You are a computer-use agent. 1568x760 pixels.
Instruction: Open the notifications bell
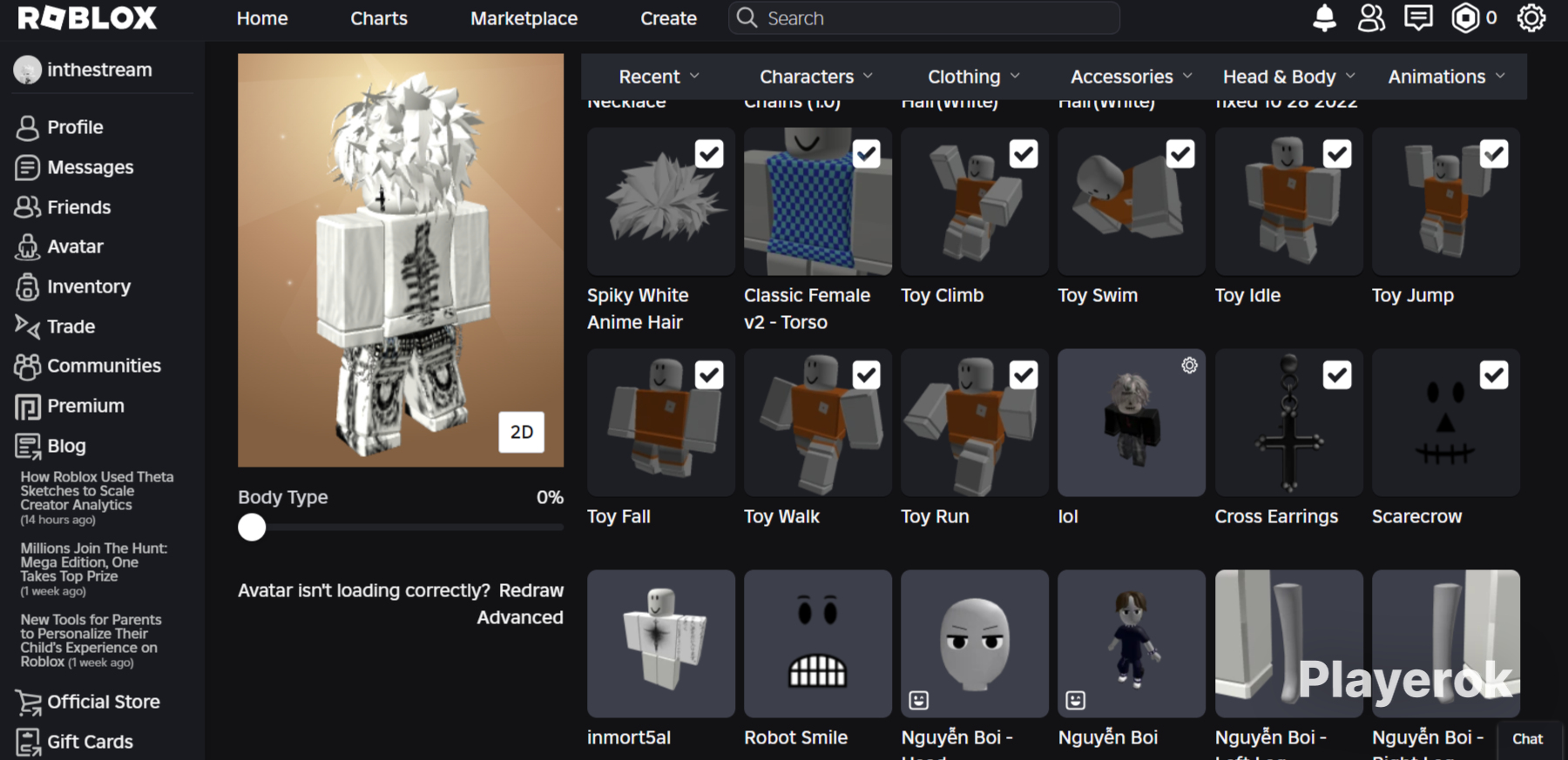coord(1324,18)
